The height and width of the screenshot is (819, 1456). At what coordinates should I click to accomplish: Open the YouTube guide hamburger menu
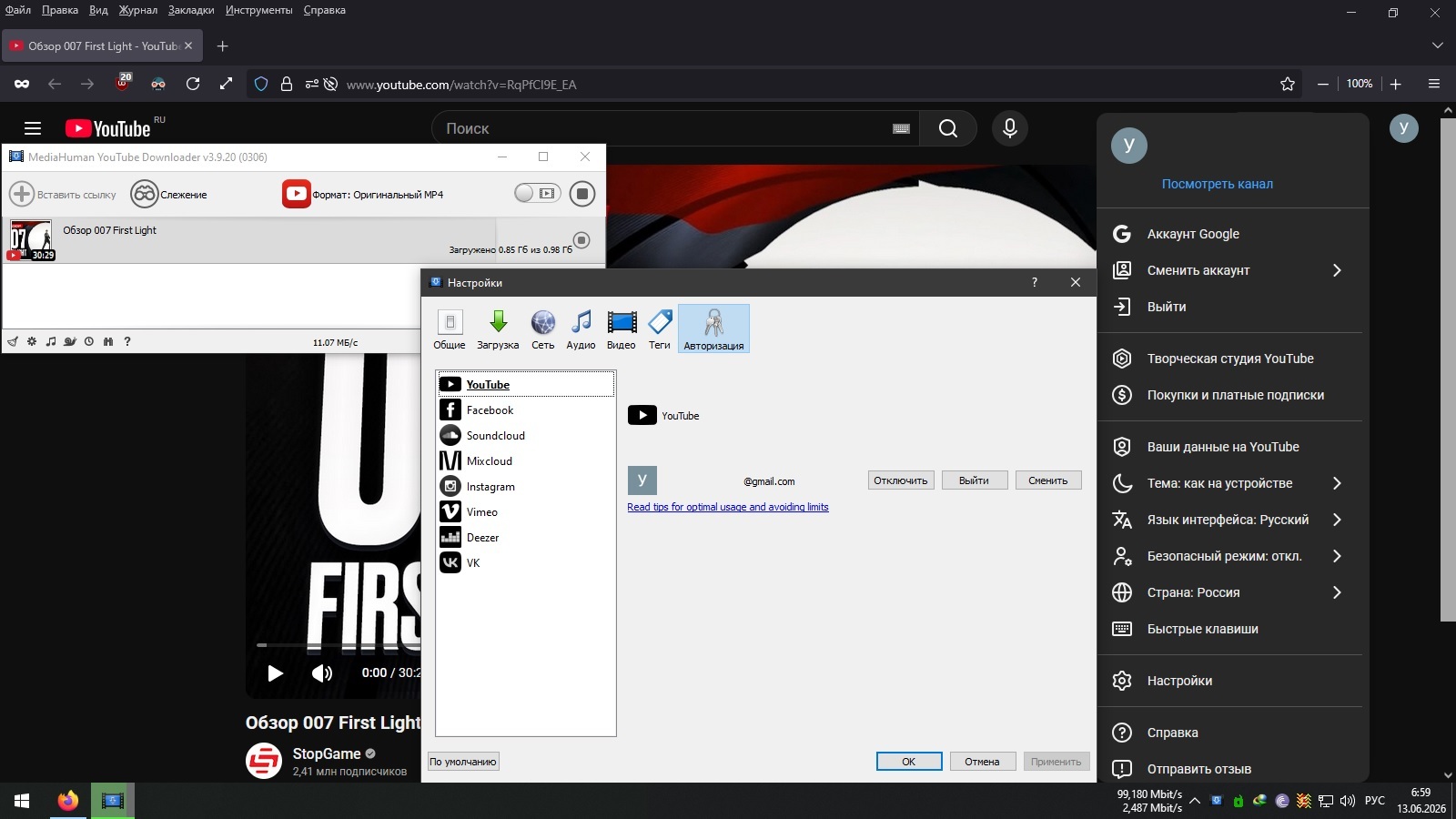(x=33, y=128)
